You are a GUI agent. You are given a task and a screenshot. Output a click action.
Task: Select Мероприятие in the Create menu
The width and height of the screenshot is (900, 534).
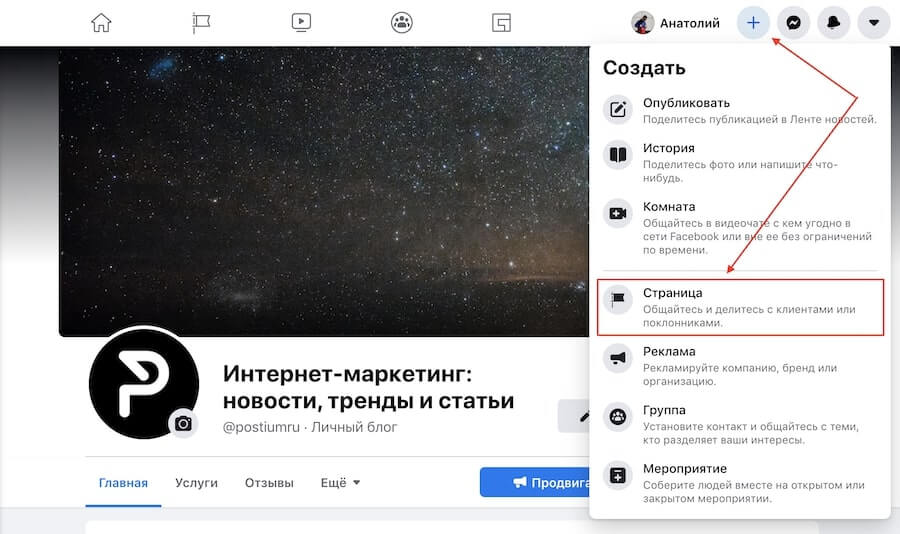(x=740, y=483)
